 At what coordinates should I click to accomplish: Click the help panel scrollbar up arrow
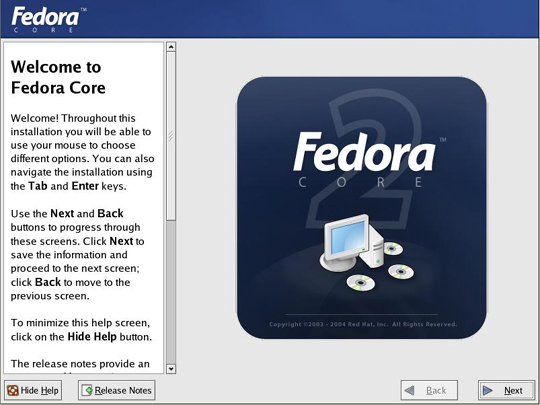pos(171,47)
